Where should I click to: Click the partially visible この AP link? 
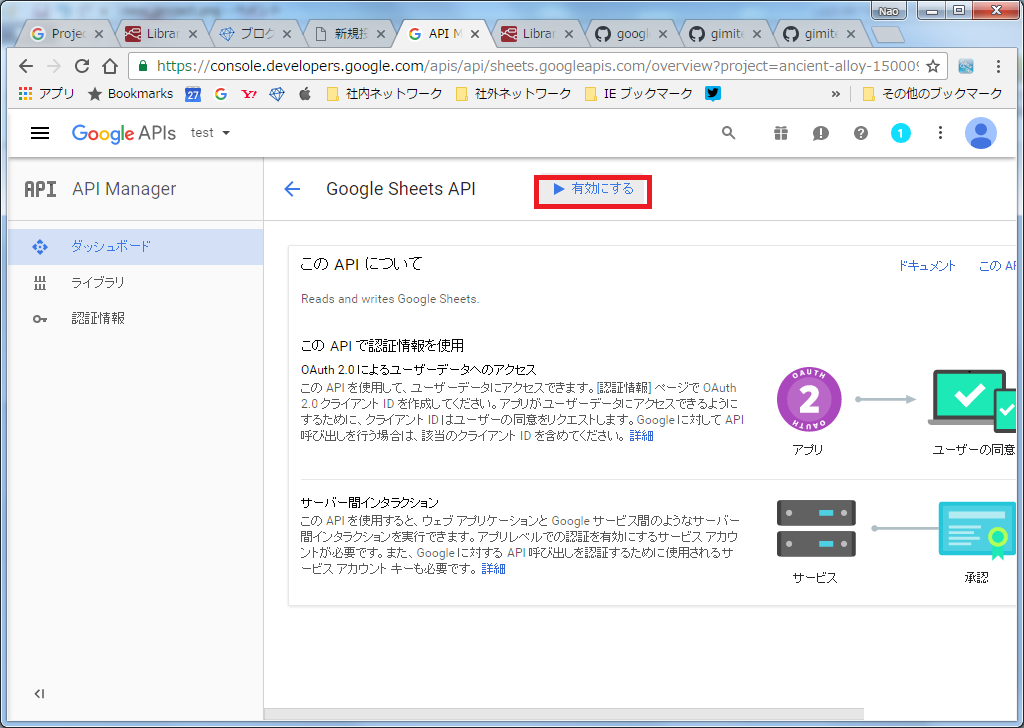tap(997, 266)
